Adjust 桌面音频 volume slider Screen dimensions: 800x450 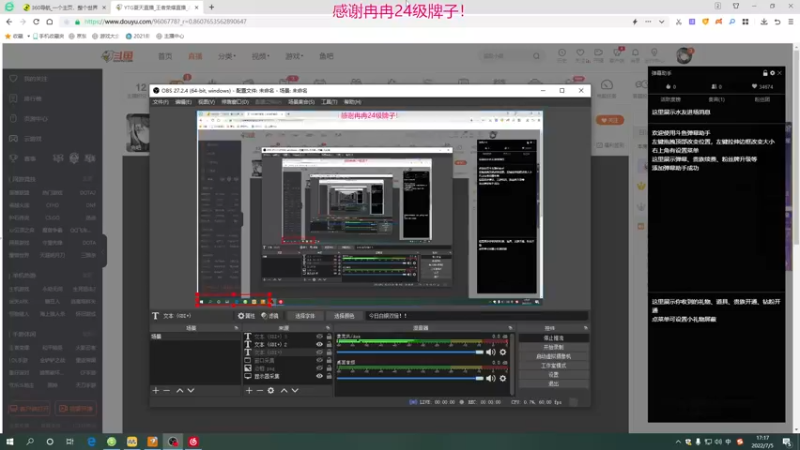point(410,378)
